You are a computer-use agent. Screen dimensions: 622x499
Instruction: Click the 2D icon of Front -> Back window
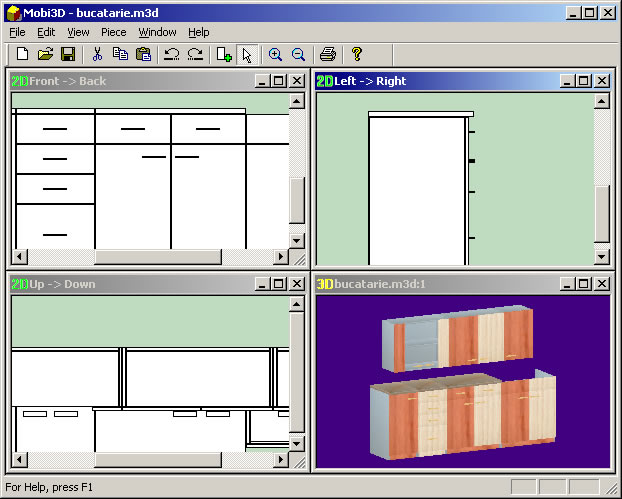click(19, 81)
